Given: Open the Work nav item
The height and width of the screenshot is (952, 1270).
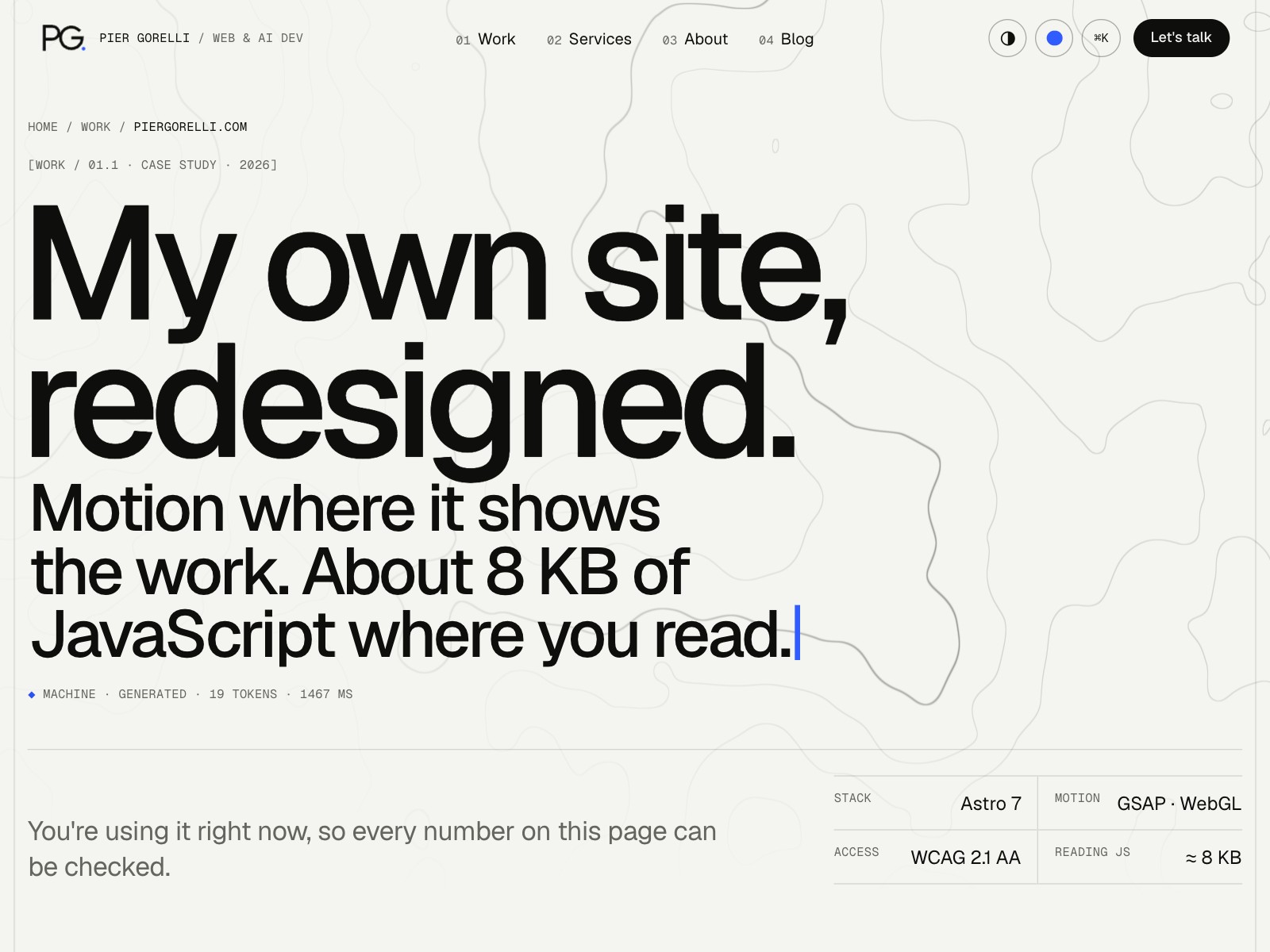Looking at the screenshot, I should coord(486,39).
